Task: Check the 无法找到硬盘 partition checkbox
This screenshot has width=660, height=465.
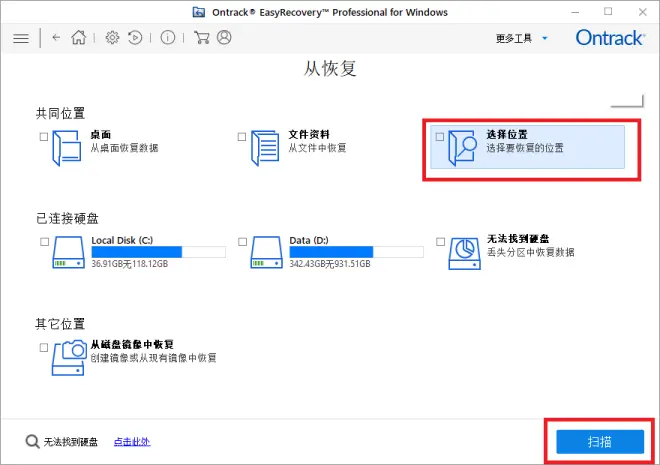Action: coord(440,242)
